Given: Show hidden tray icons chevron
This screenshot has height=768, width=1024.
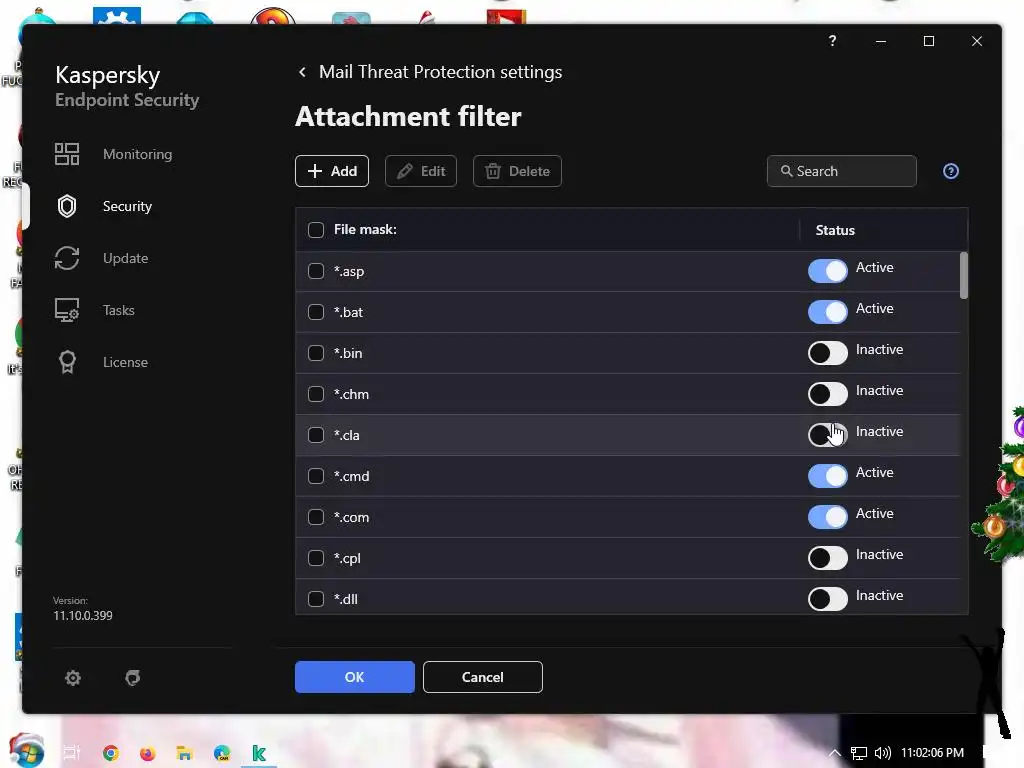Looking at the screenshot, I should click(x=835, y=753).
